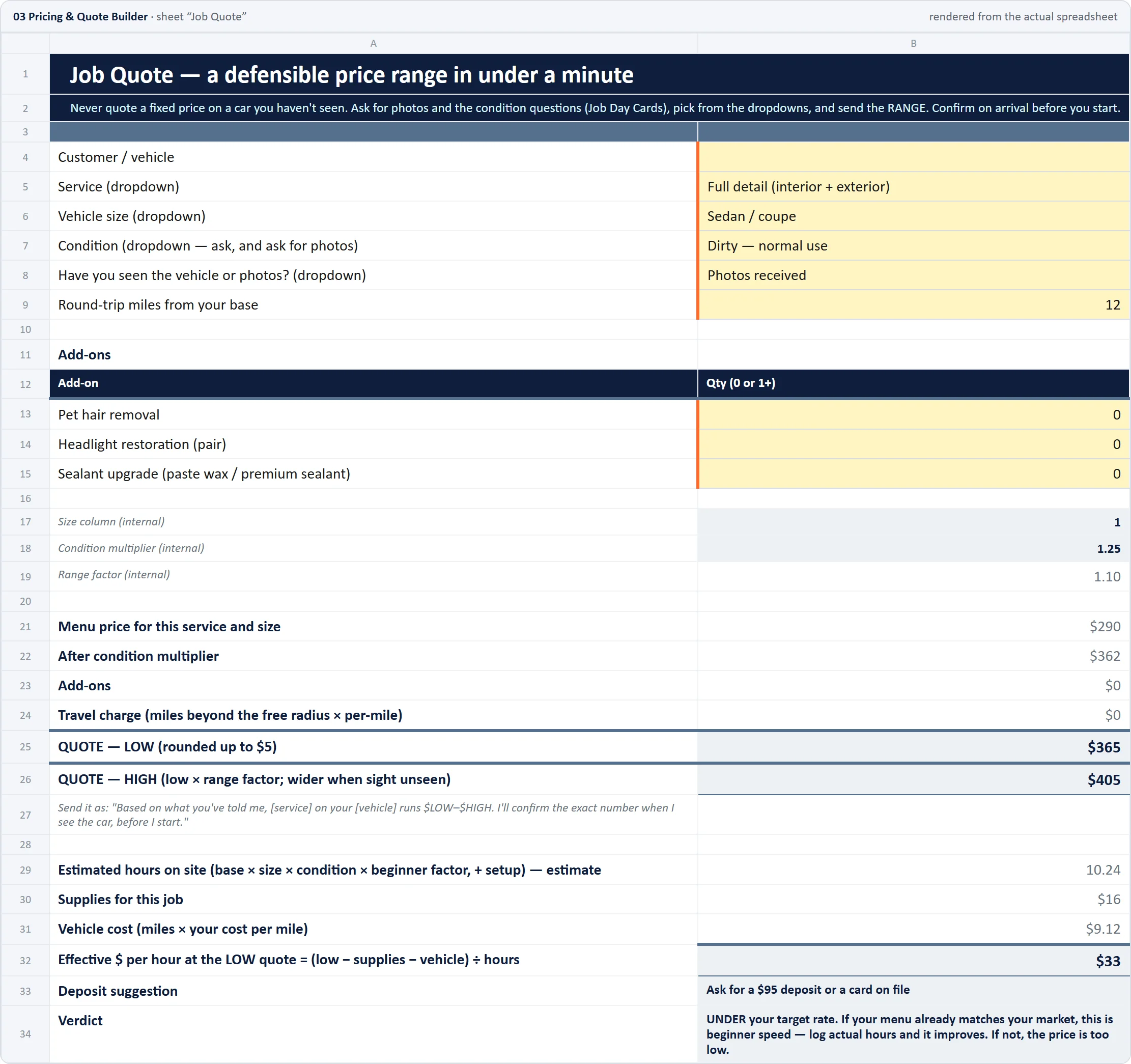Open the Service dropdown showing Full detail
Image resolution: width=1131 pixels, height=1064 pixels.
point(914,187)
